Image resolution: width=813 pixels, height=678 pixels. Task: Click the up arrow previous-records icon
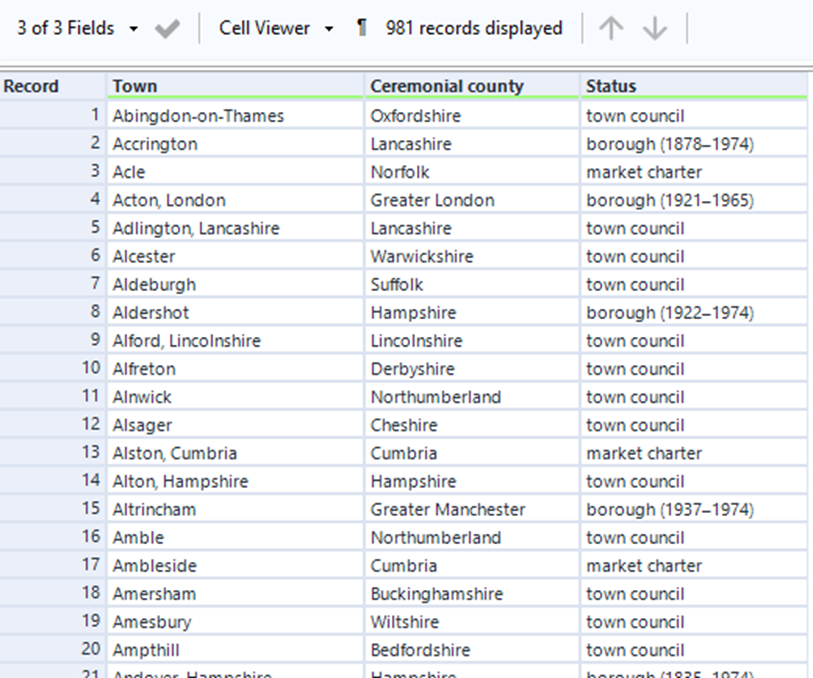610,29
